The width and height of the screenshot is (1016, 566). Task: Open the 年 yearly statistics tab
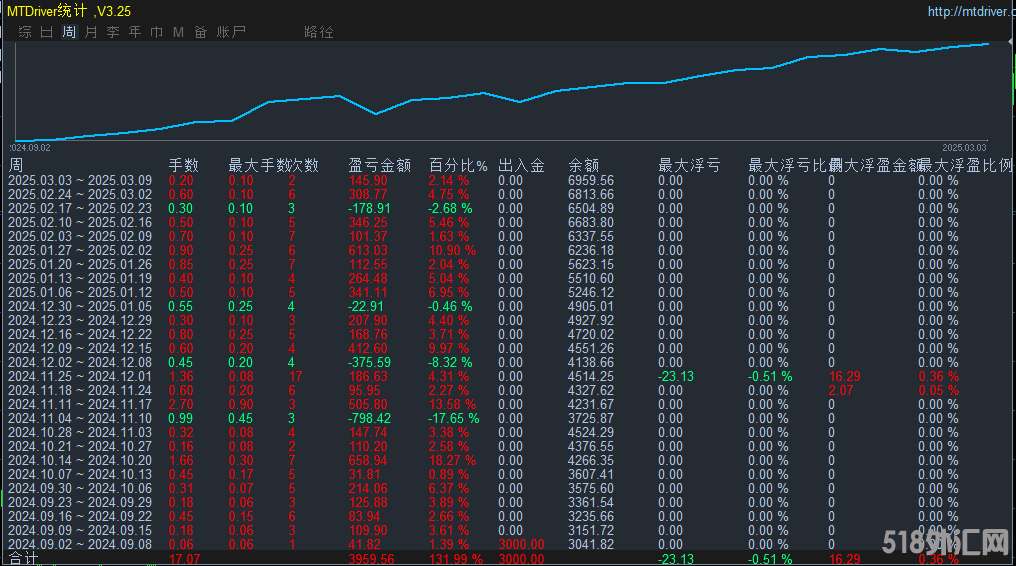(135, 32)
